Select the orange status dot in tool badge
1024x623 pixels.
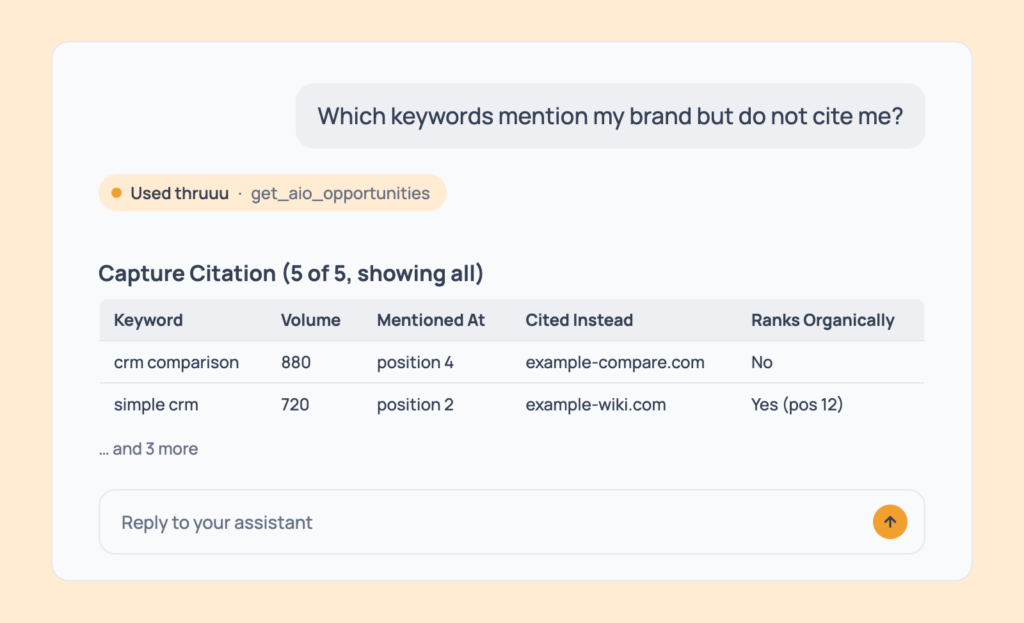(116, 193)
